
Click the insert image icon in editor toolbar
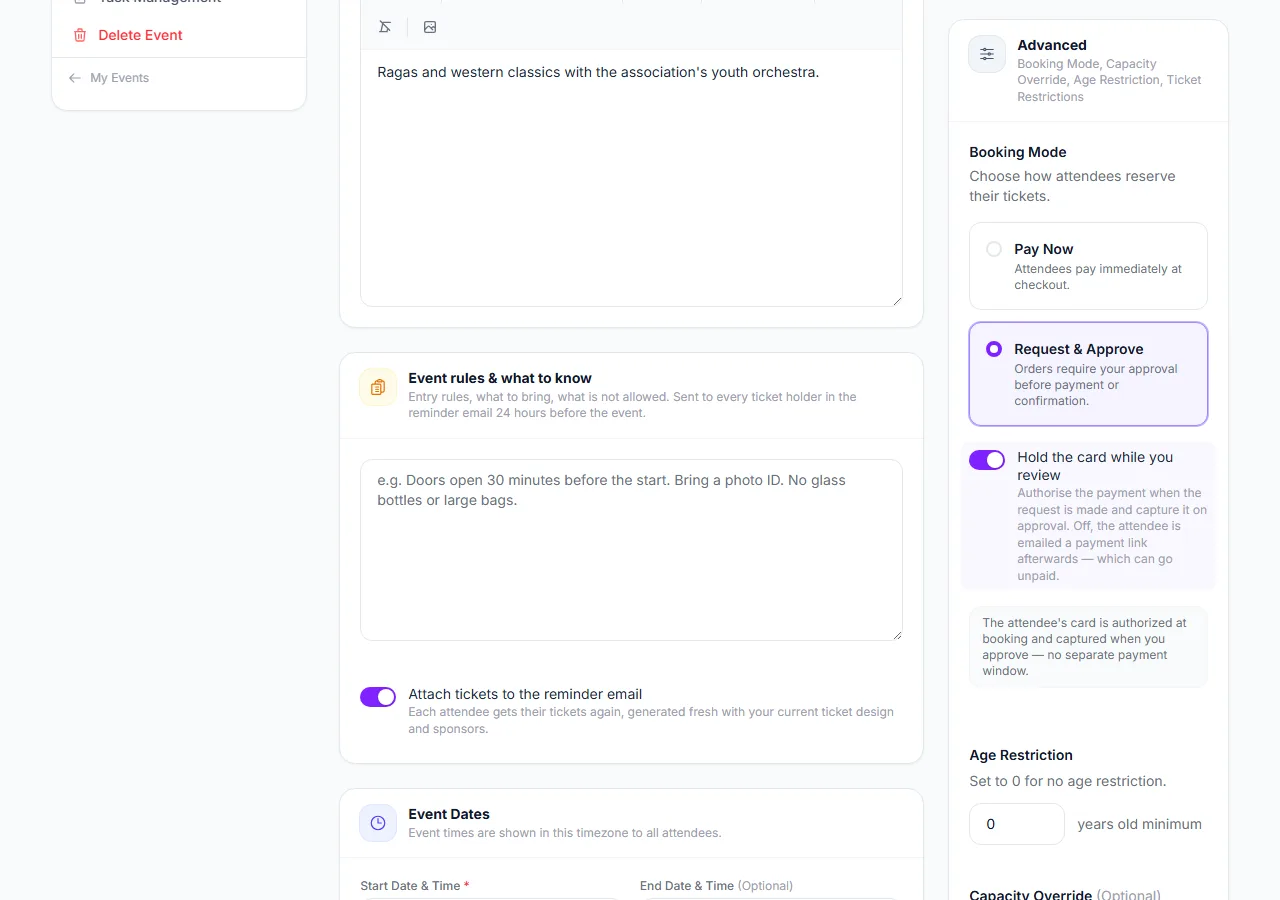430,27
